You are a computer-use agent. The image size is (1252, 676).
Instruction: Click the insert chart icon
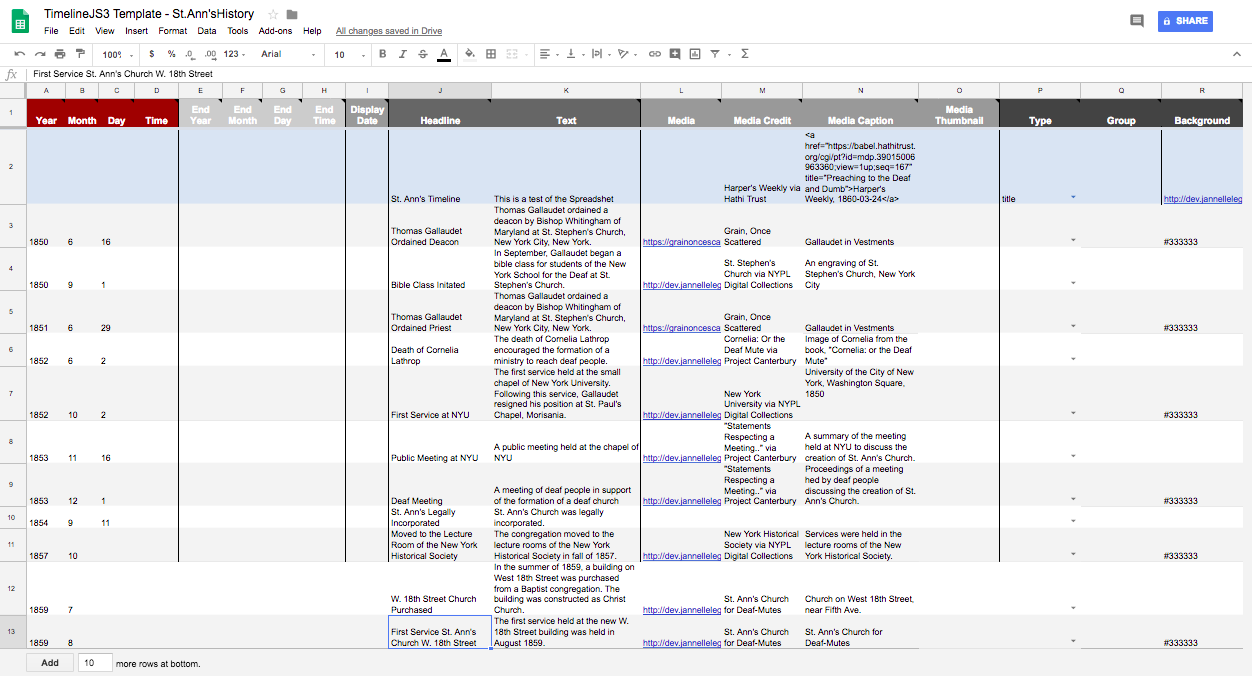695,54
